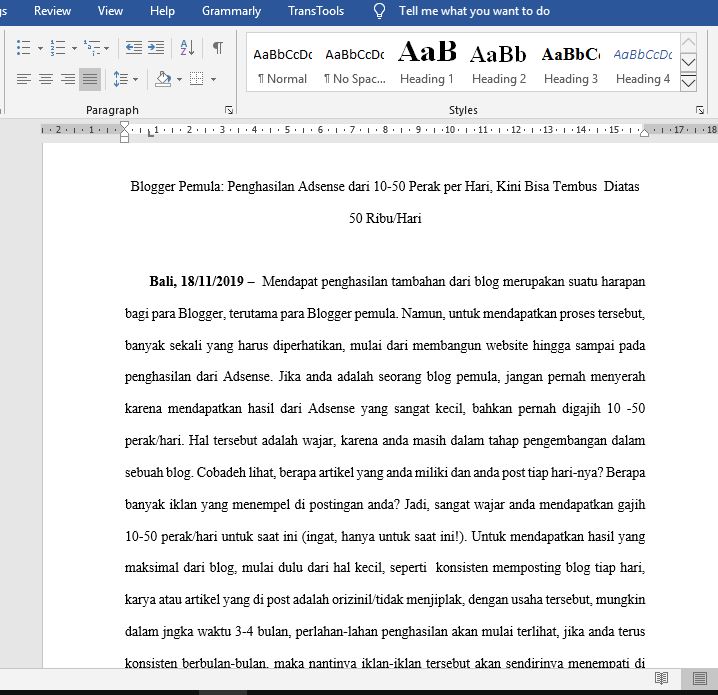
Task: Expand the full Styles gallery
Action: pyautogui.click(x=688, y=83)
